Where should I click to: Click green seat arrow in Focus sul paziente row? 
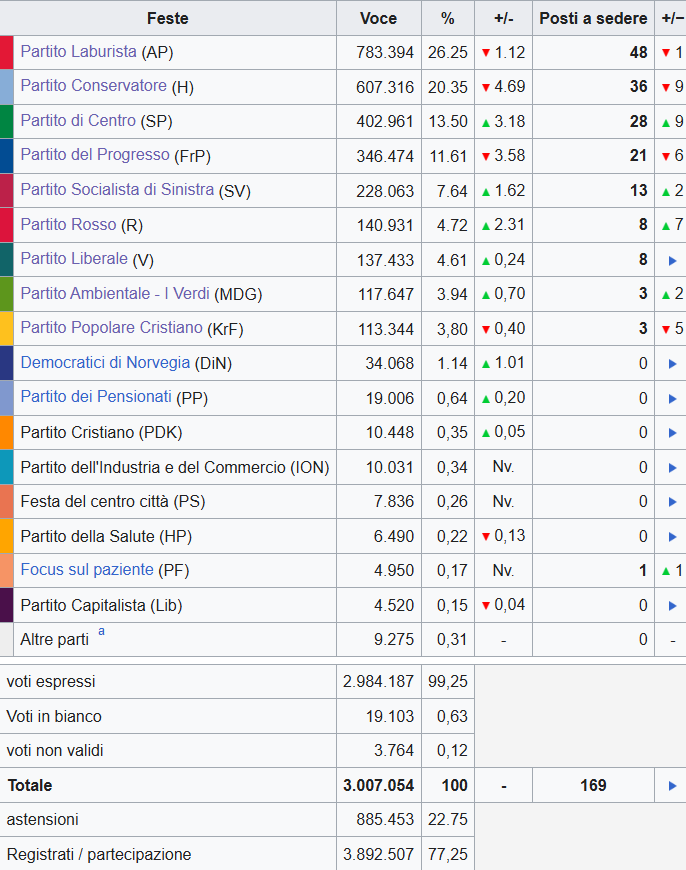(x=666, y=570)
